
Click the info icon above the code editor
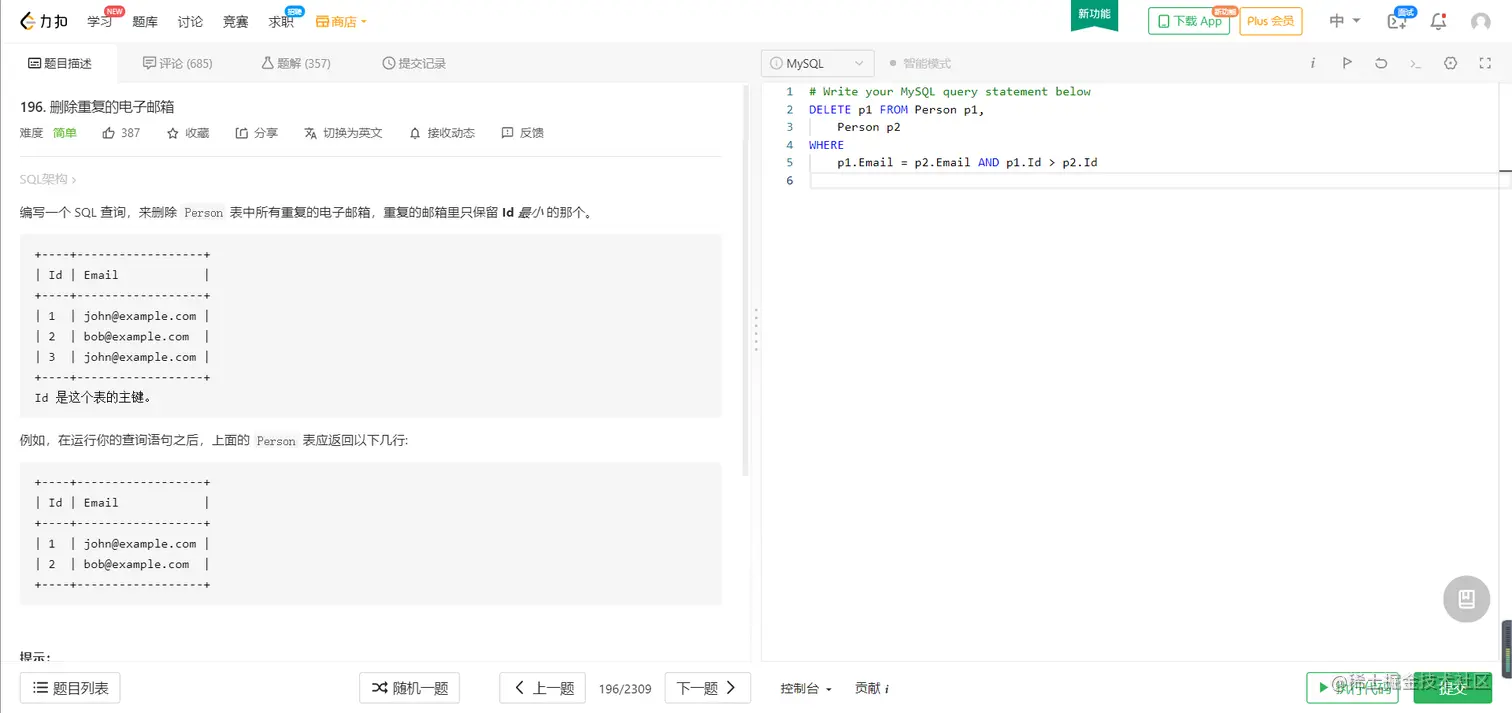pyautogui.click(x=1312, y=62)
